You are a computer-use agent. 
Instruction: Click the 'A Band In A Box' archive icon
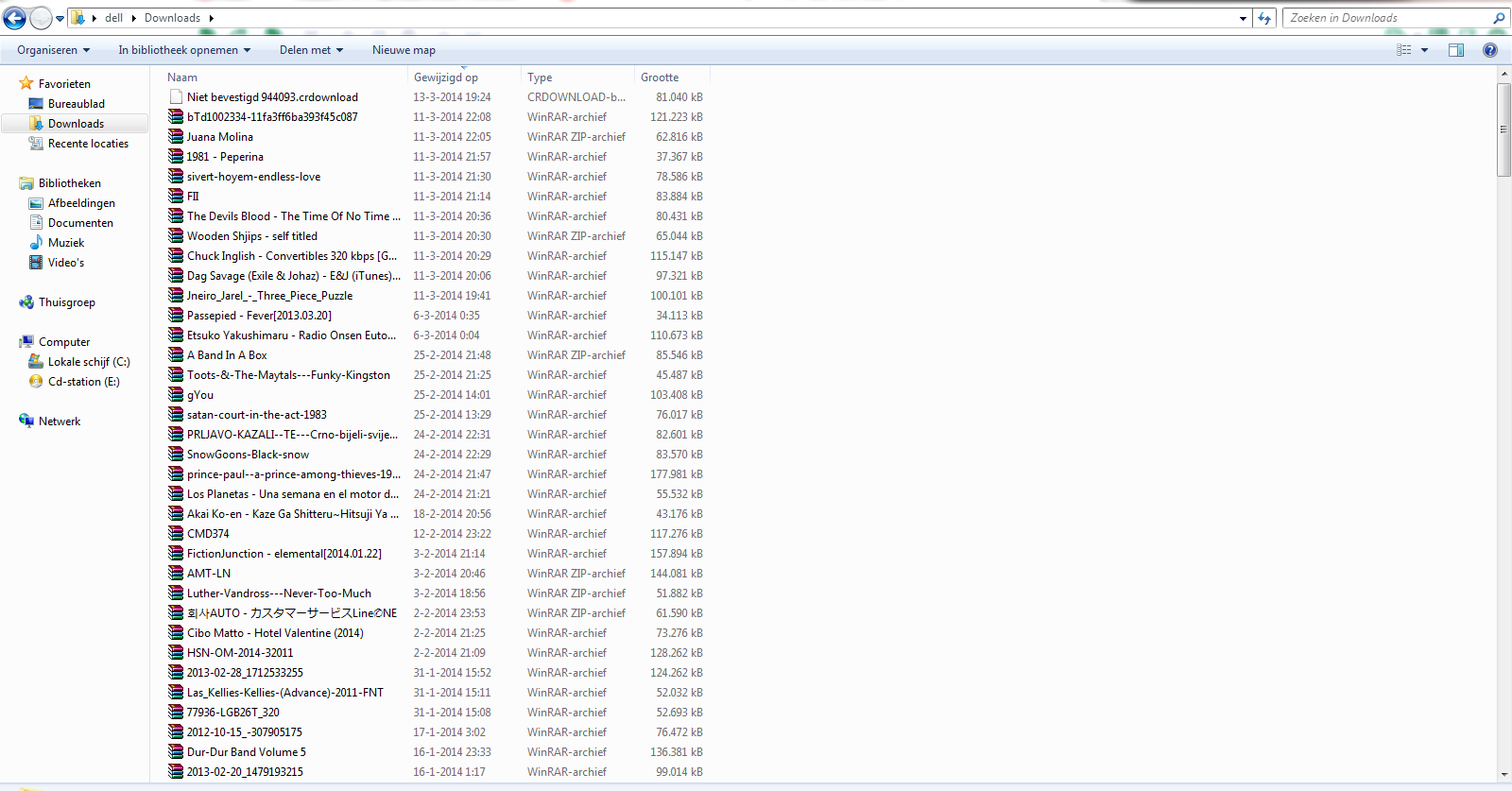click(176, 355)
